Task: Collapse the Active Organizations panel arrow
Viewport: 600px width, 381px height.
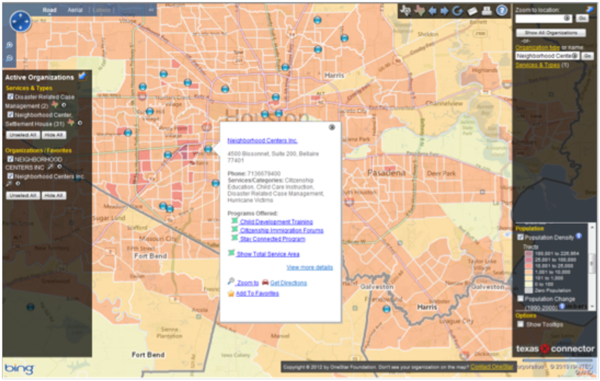Action: pyautogui.click(x=82, y=77)
